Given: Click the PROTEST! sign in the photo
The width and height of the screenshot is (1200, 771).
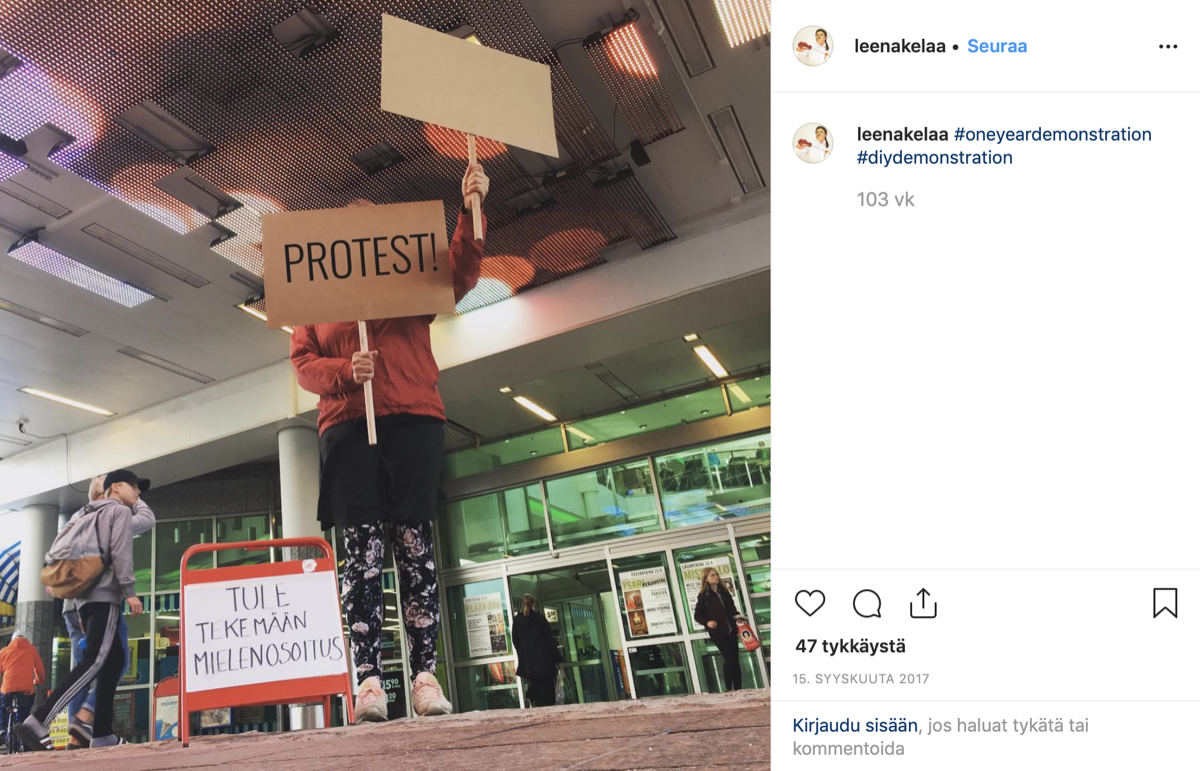Looking at the screenshot, I should (359, 261).
